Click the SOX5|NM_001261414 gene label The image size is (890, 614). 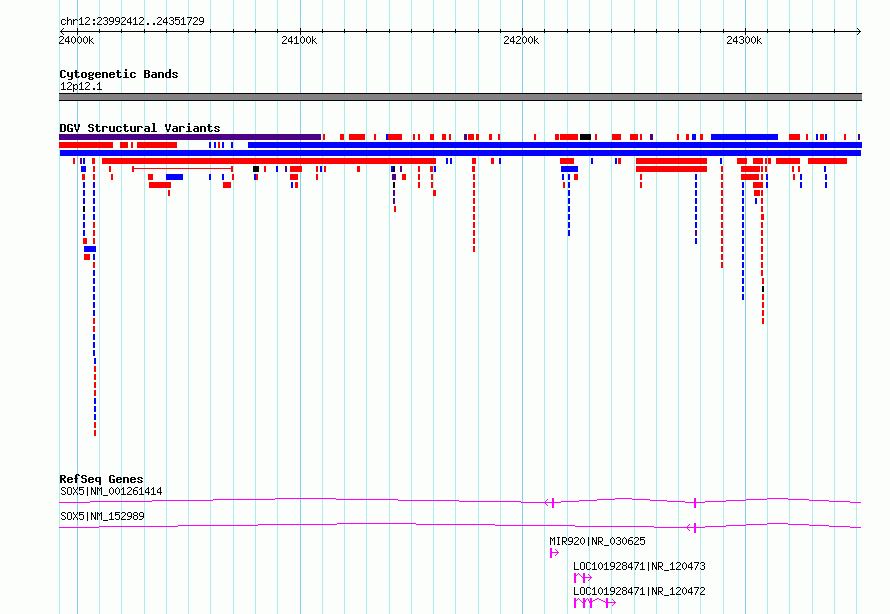(111, 491)
